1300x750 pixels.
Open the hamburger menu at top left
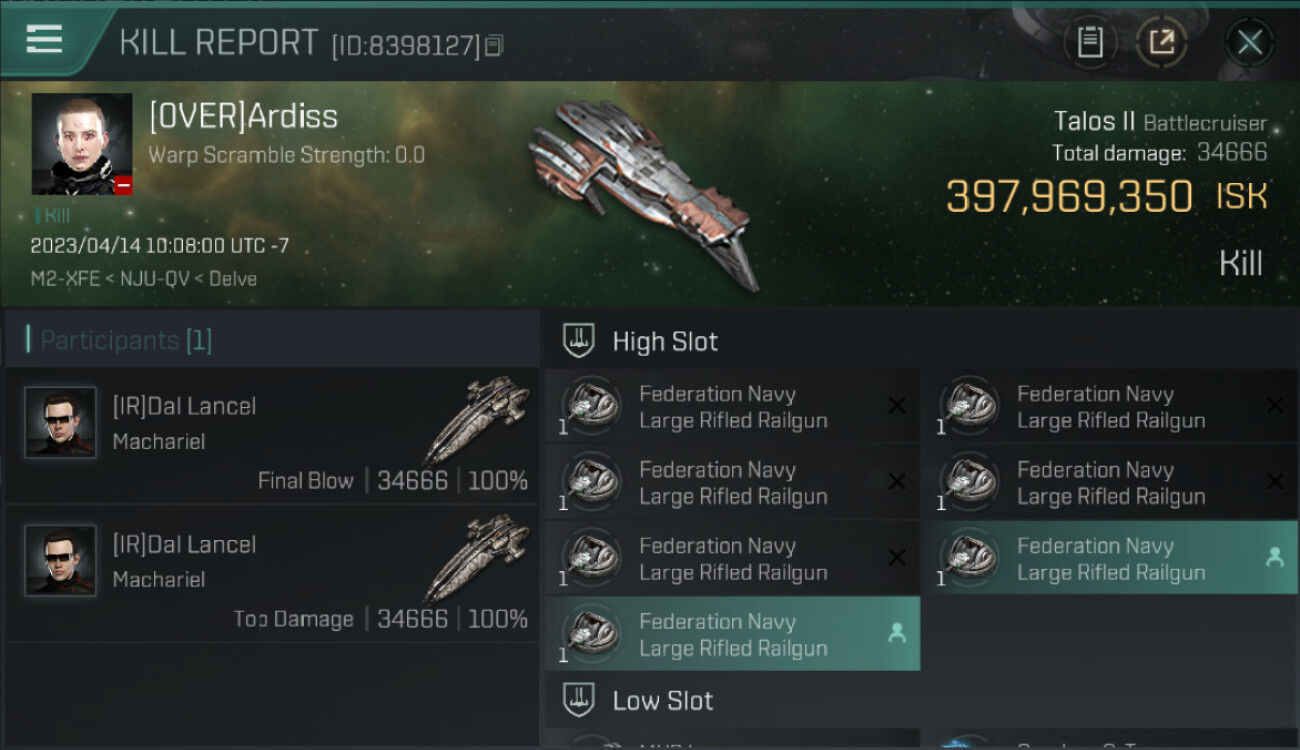44,40
